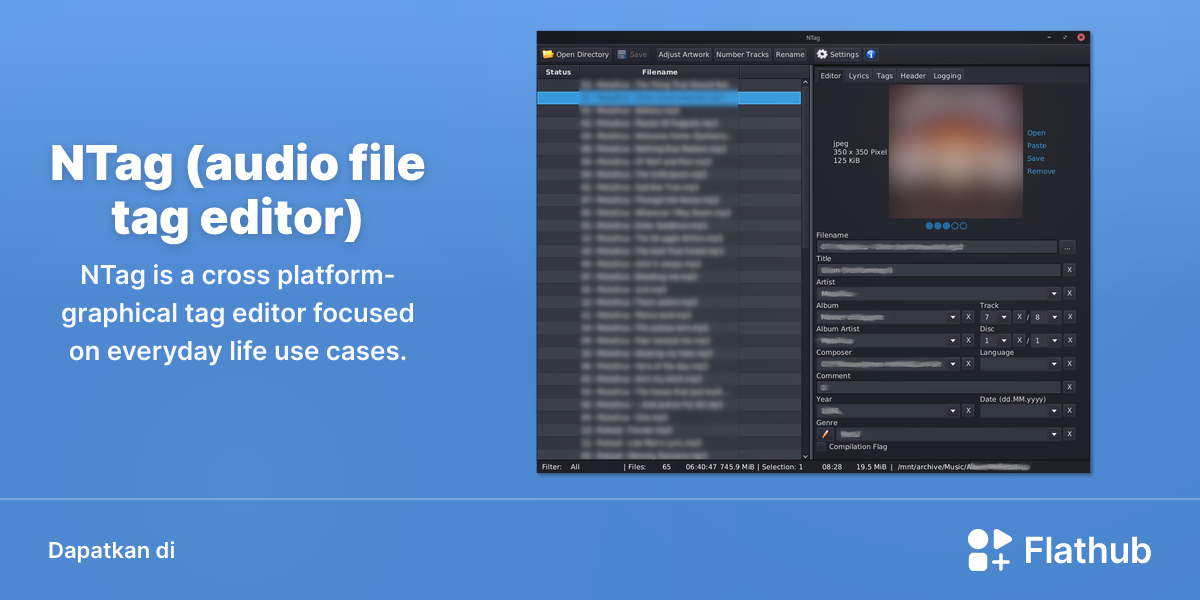Clear the Genre field with its X
The width and height of the screenshot is (1200, 600).
1069,434
